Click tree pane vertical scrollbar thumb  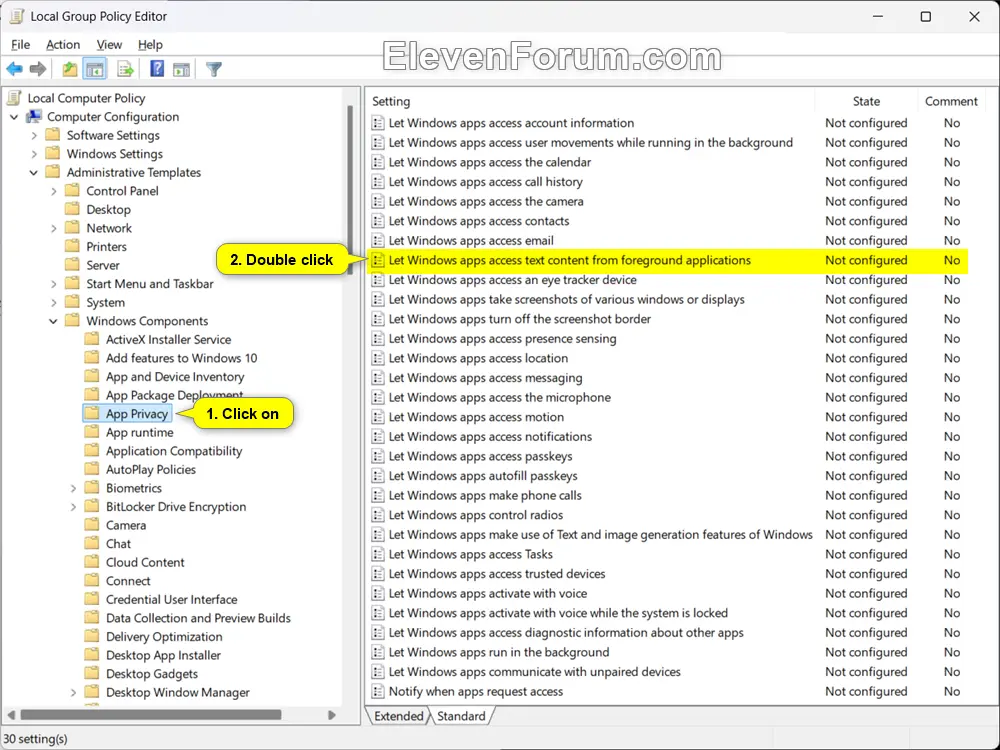click(x=349, y=190)
